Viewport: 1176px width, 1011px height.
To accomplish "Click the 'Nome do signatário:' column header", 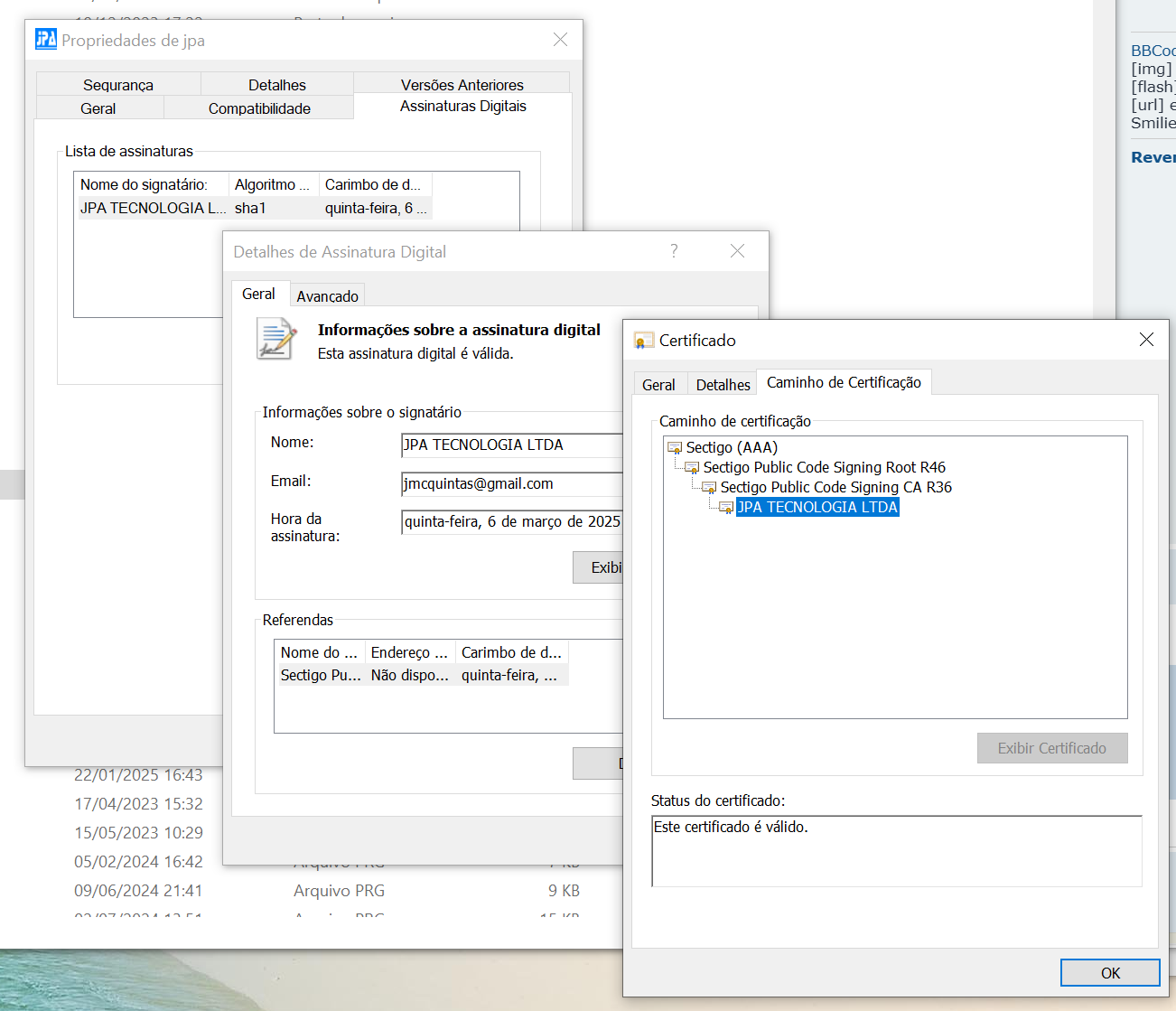I will pos(152,184).
